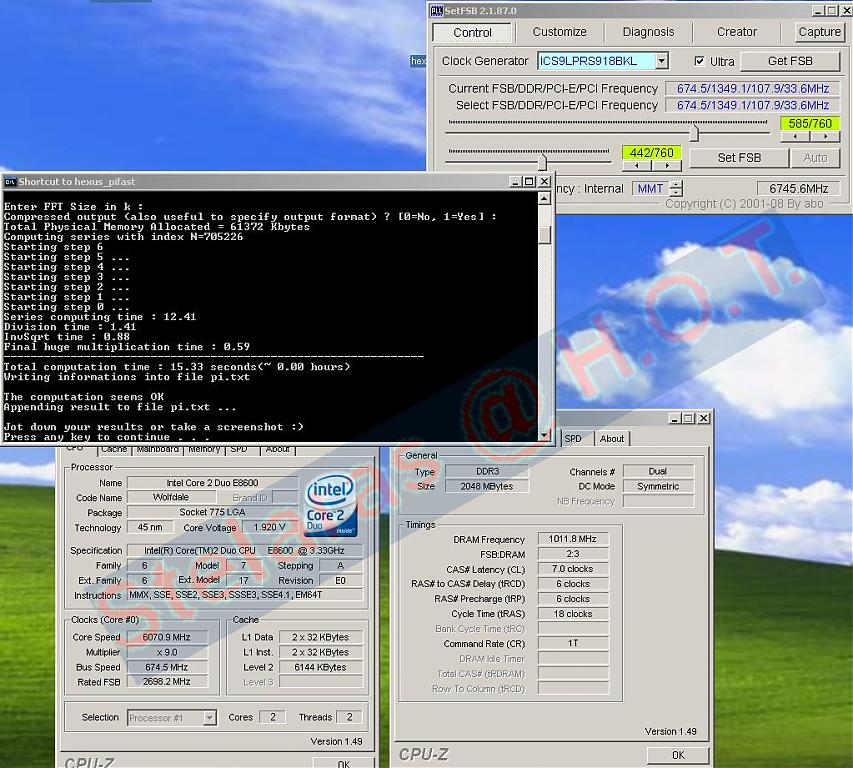Select the Mainboard tab in CPU-Z processor window
Image resolution: width=853 pixels, height=768 pixels.
[x=158, y=449]
